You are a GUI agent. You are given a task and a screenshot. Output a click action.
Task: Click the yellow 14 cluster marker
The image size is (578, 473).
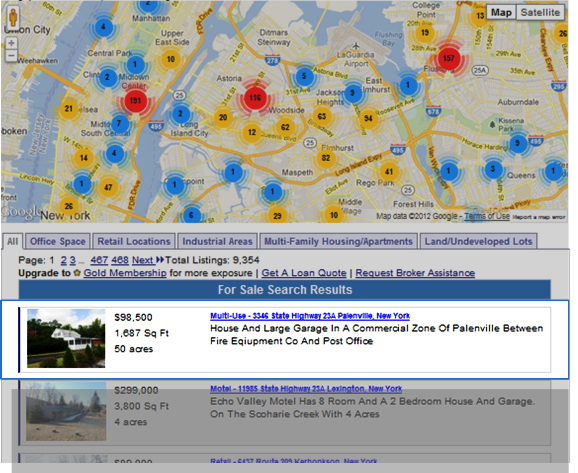point(84,158)
